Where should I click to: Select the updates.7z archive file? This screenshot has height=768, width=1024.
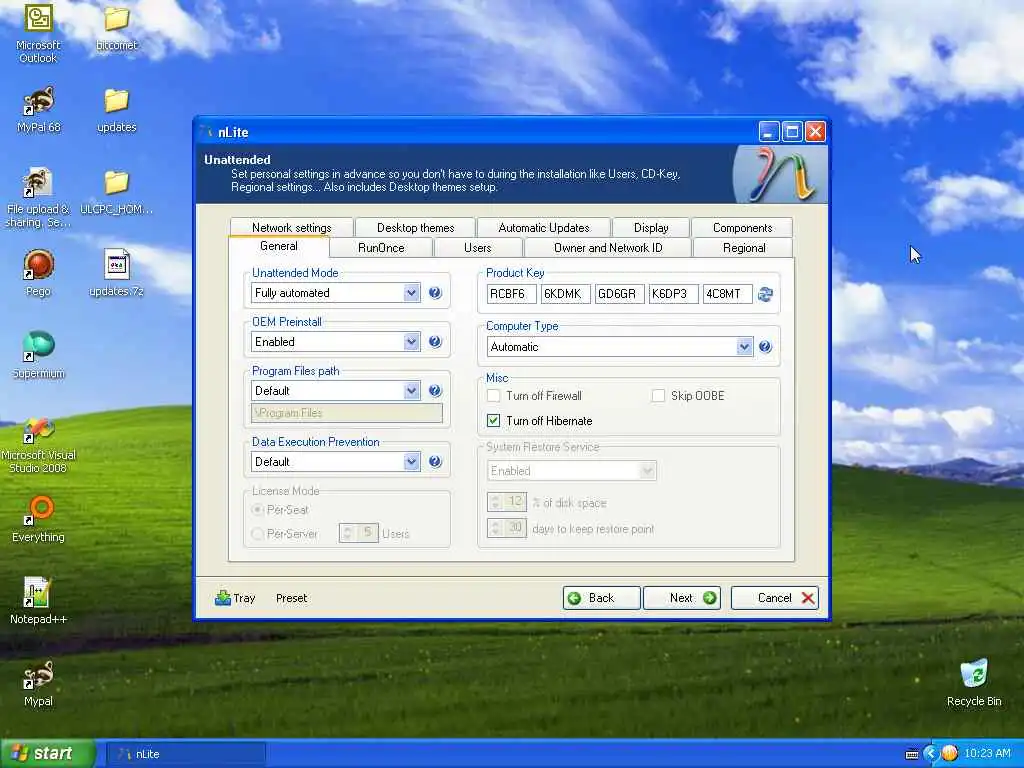pos(116,273)
